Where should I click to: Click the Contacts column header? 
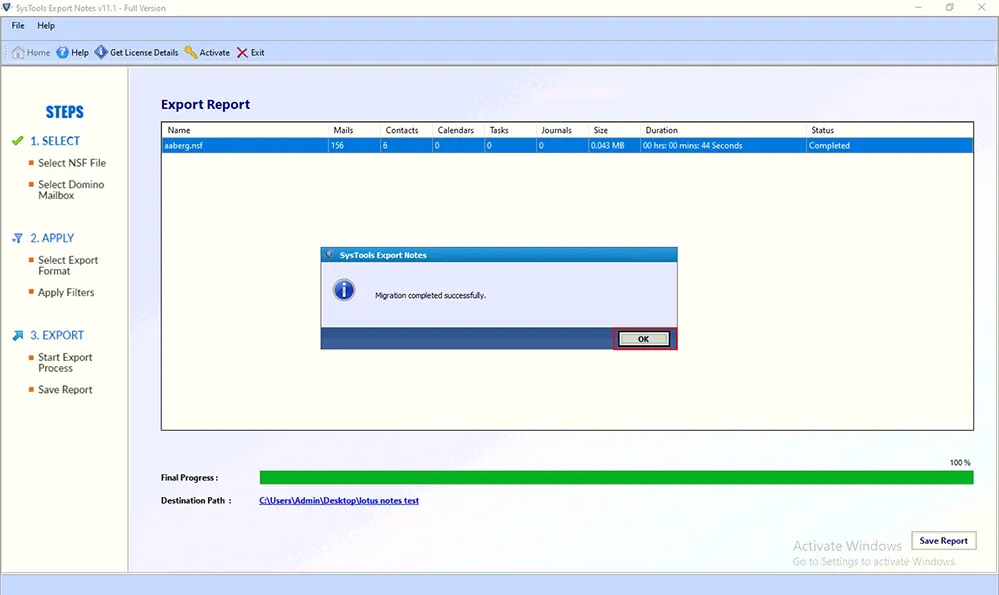point(406,130)
